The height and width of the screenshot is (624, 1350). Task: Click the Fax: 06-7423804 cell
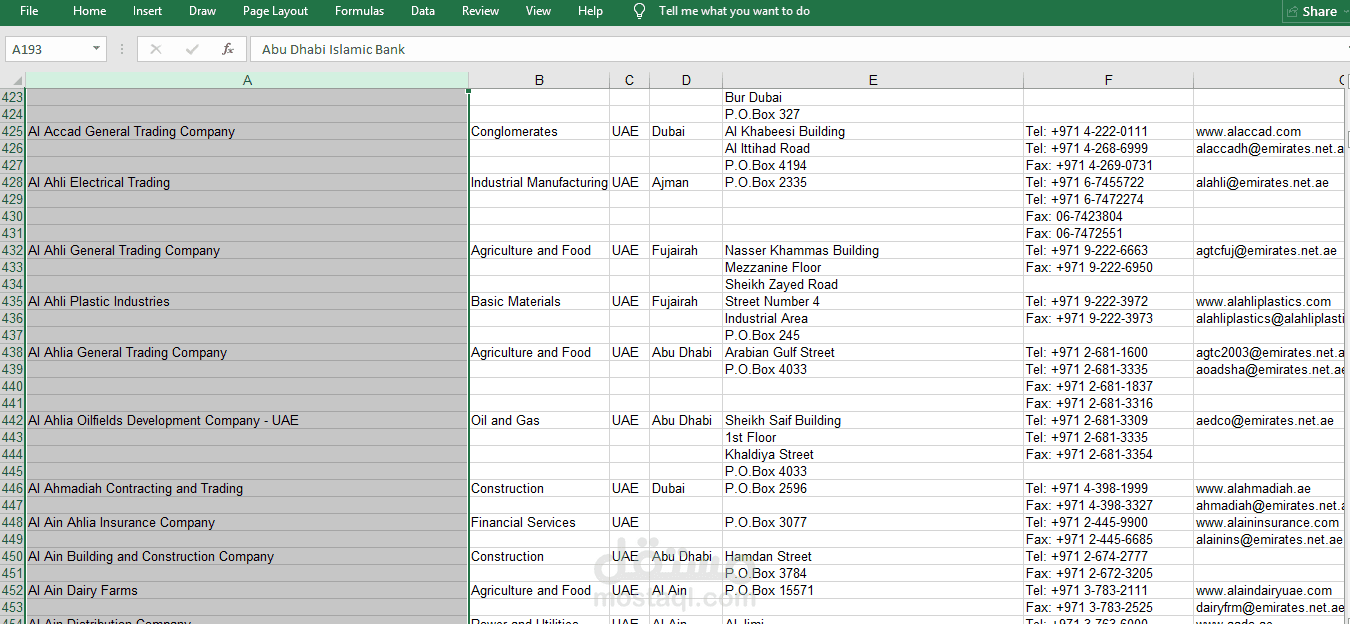point(1108,216)
